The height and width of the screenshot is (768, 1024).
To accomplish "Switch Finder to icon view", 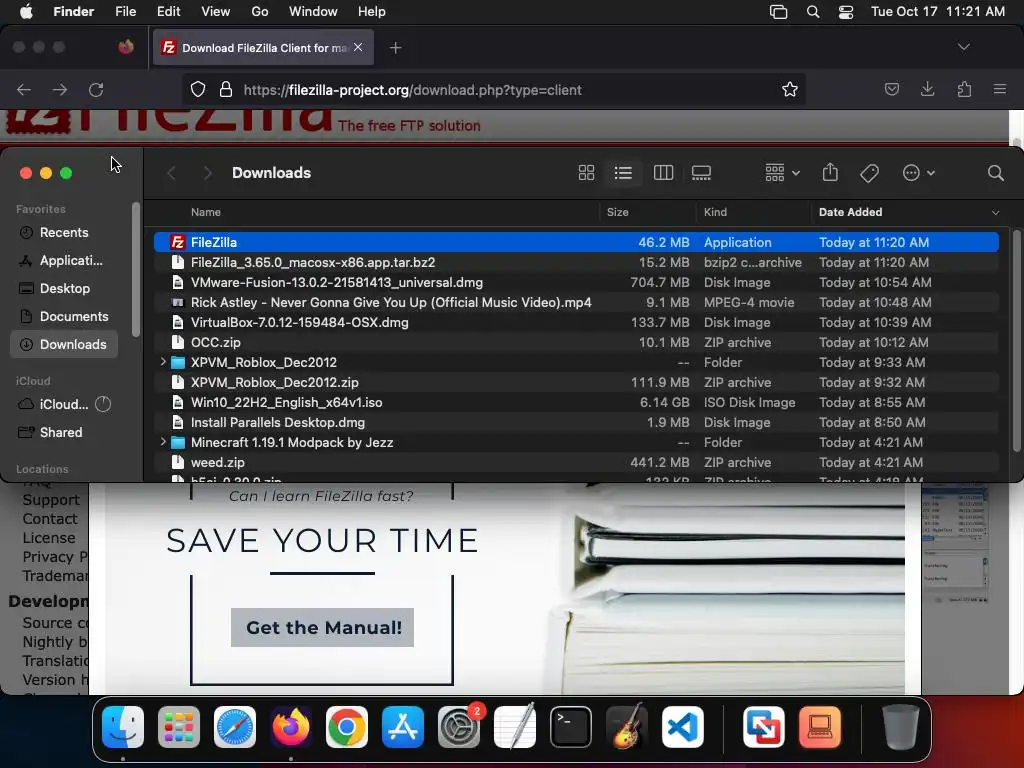I will 586,173.
